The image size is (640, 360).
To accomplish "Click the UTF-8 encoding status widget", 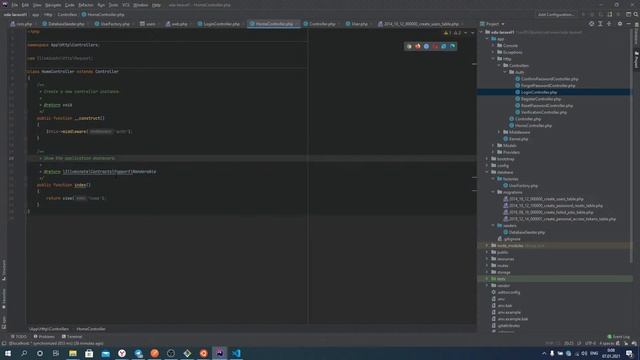I will pos(590,343).
